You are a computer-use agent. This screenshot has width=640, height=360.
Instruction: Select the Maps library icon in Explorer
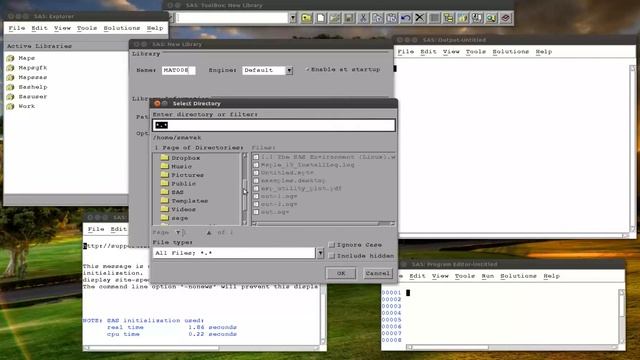click(x=11, y=58)
